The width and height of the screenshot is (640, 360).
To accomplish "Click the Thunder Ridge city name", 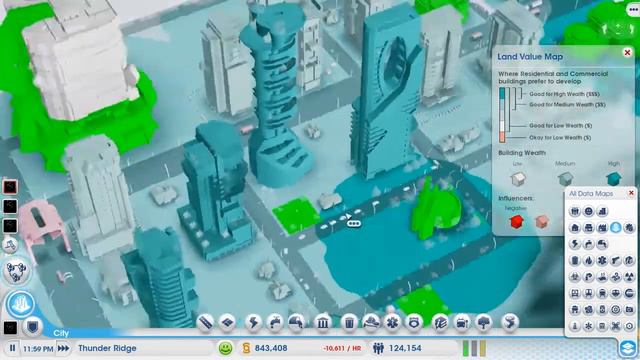I will [107, 348].
